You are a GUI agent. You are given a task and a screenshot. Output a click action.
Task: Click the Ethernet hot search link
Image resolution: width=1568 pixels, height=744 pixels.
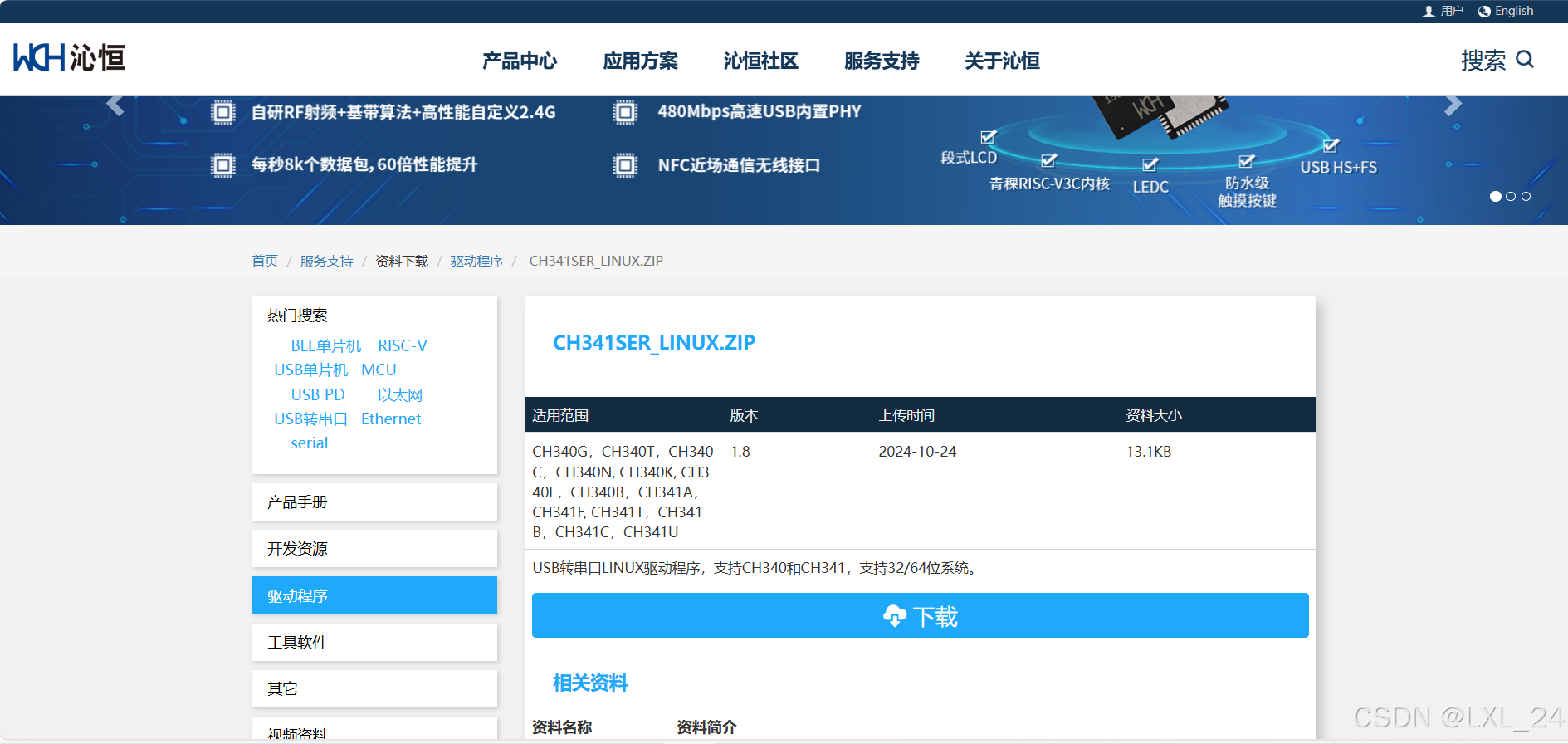(x=391, y=418)
